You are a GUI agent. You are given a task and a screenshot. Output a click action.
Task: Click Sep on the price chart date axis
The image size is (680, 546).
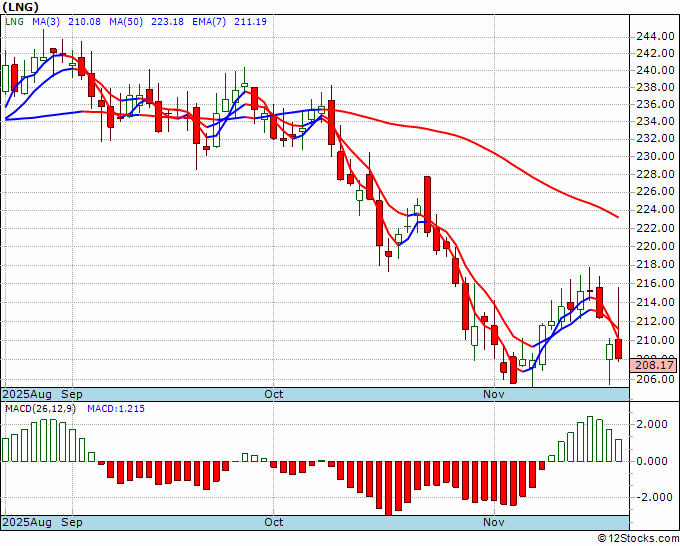pyautogui.click(x=72, y=394)
